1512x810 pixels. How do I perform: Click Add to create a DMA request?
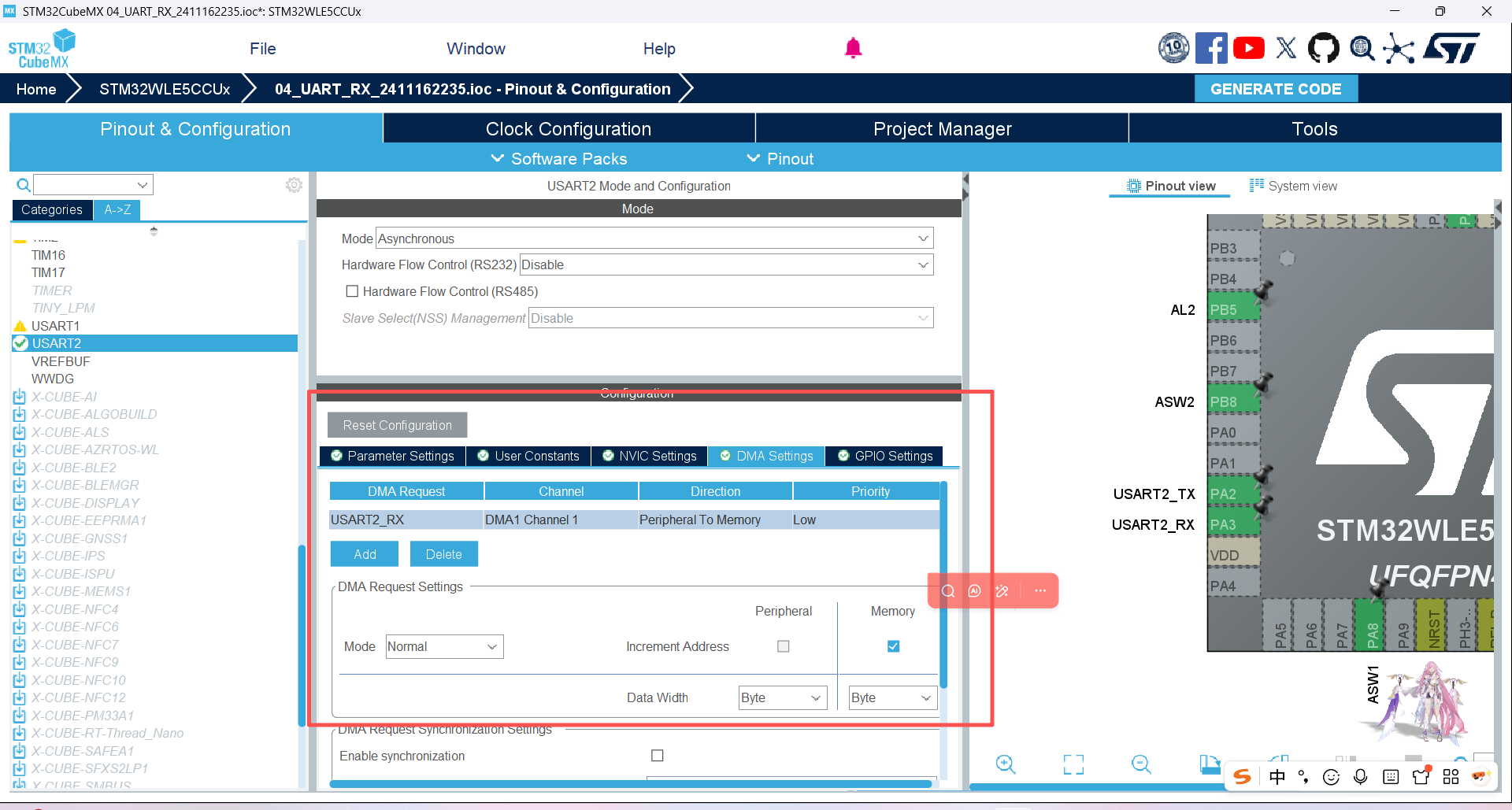365,554
